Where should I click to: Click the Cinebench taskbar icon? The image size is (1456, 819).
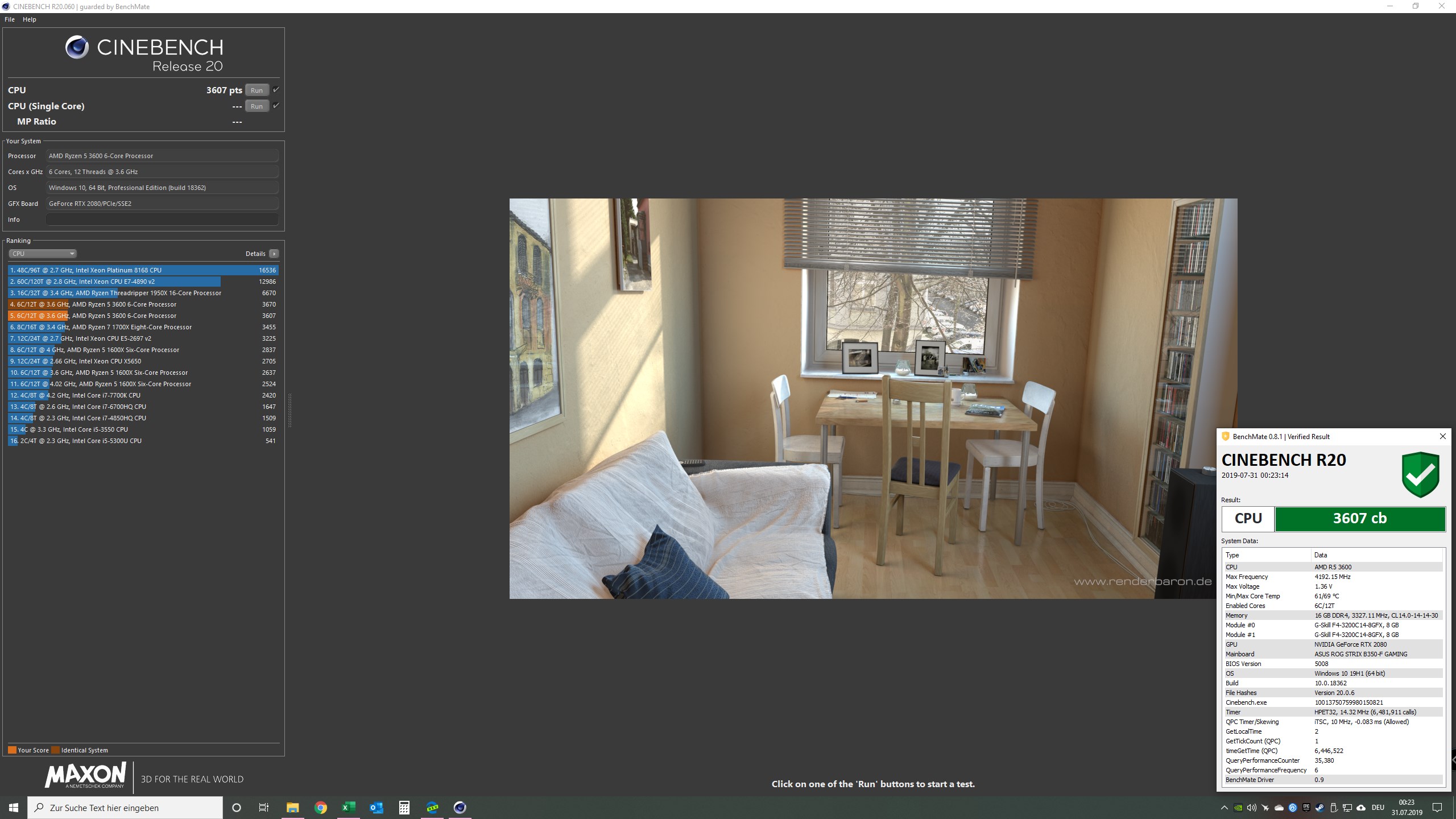click(x=460, y=808)
